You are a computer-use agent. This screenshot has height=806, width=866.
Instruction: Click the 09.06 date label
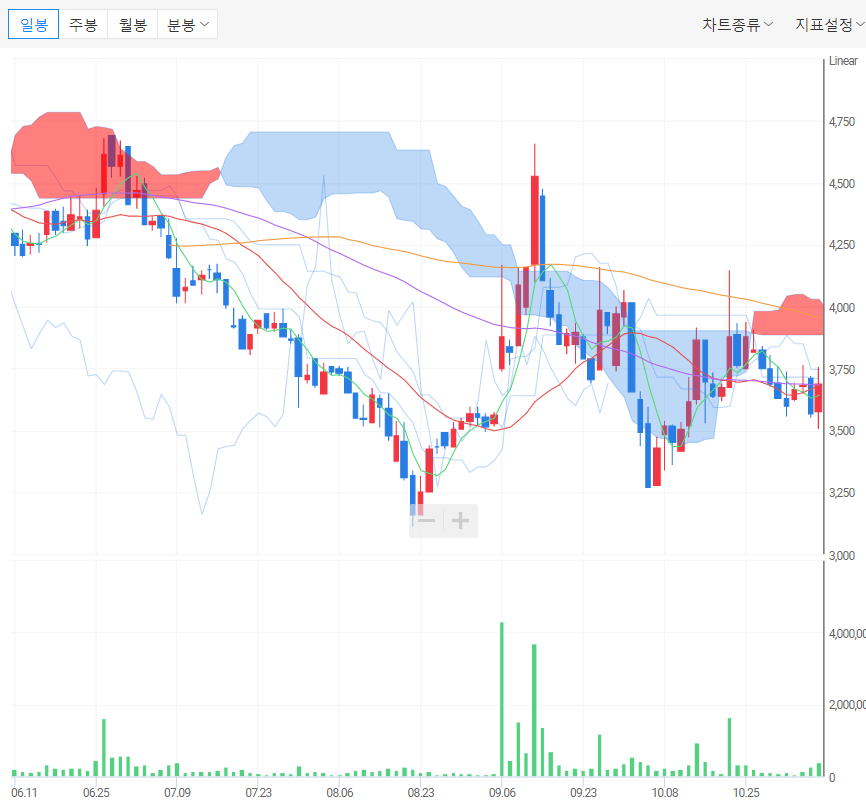point(502,793)
